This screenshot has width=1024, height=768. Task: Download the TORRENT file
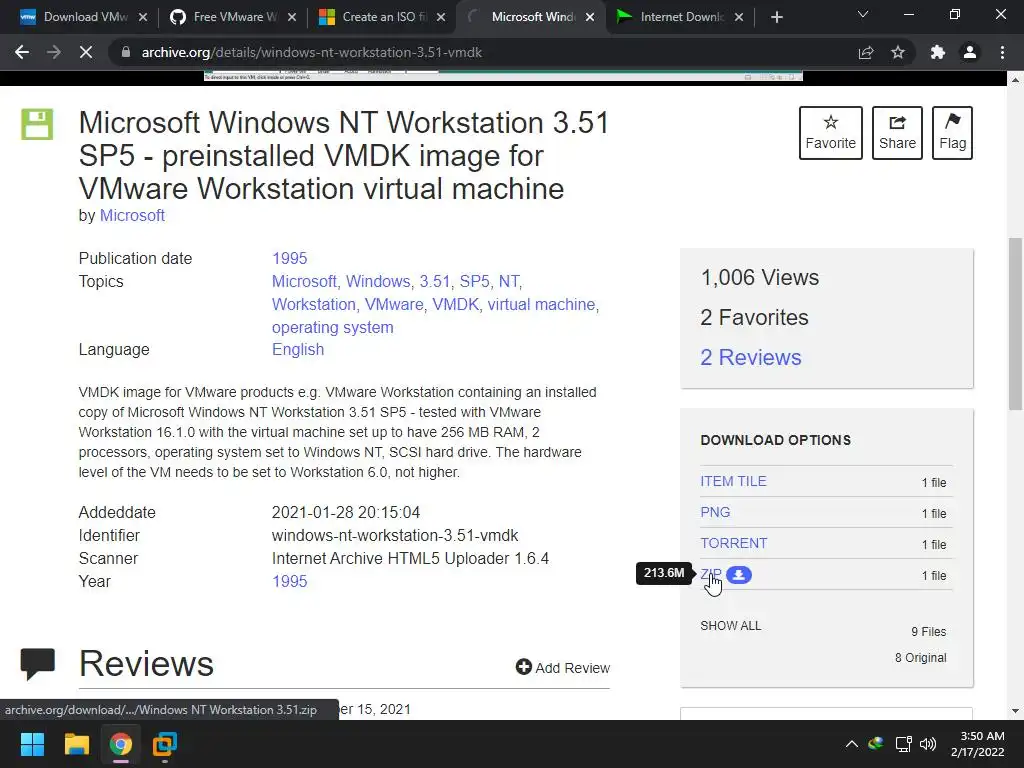pyautogui.click(x=733, y=543)
